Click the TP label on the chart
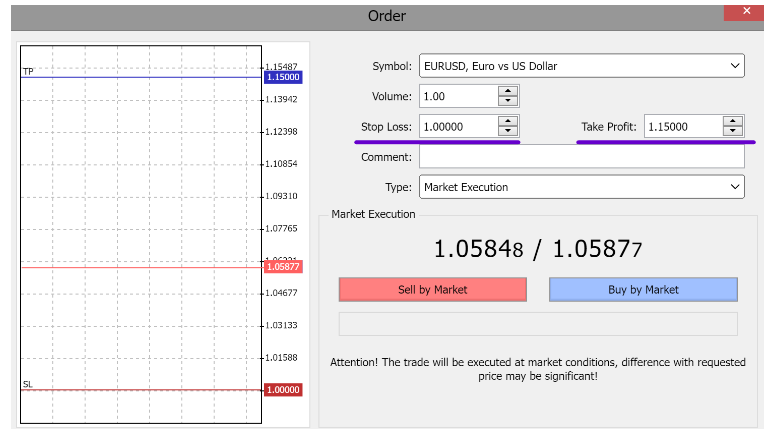Screen dimensions: 765x430 pos(28,72)
